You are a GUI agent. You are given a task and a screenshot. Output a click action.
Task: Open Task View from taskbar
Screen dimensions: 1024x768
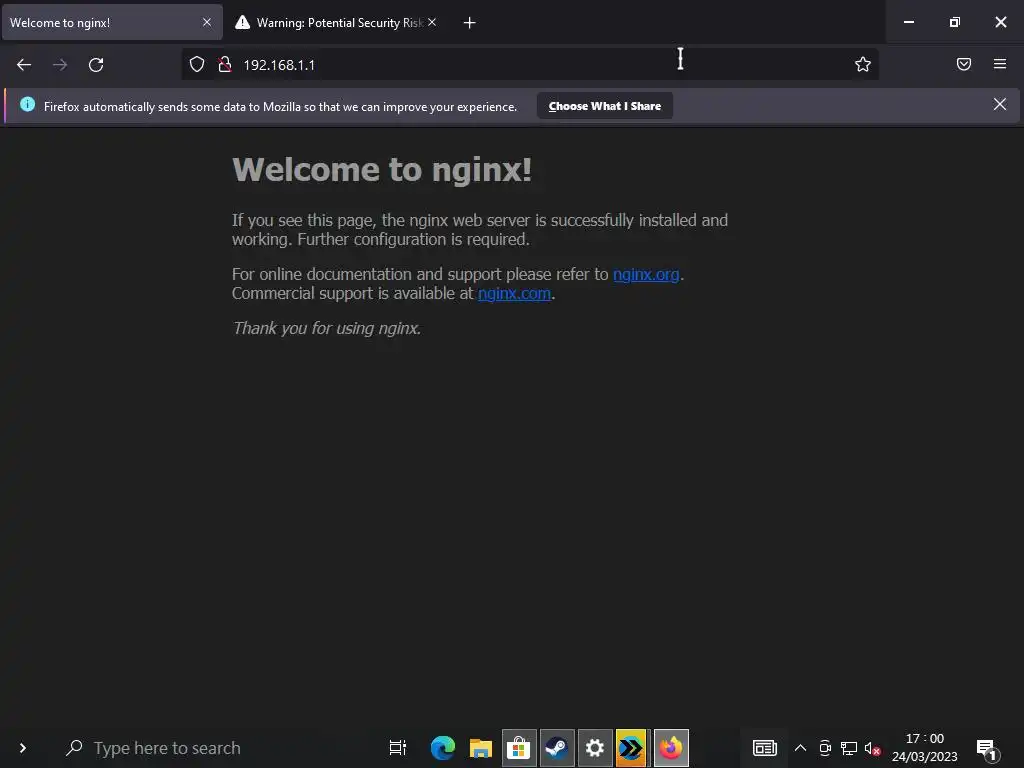(x=398, y=748)
